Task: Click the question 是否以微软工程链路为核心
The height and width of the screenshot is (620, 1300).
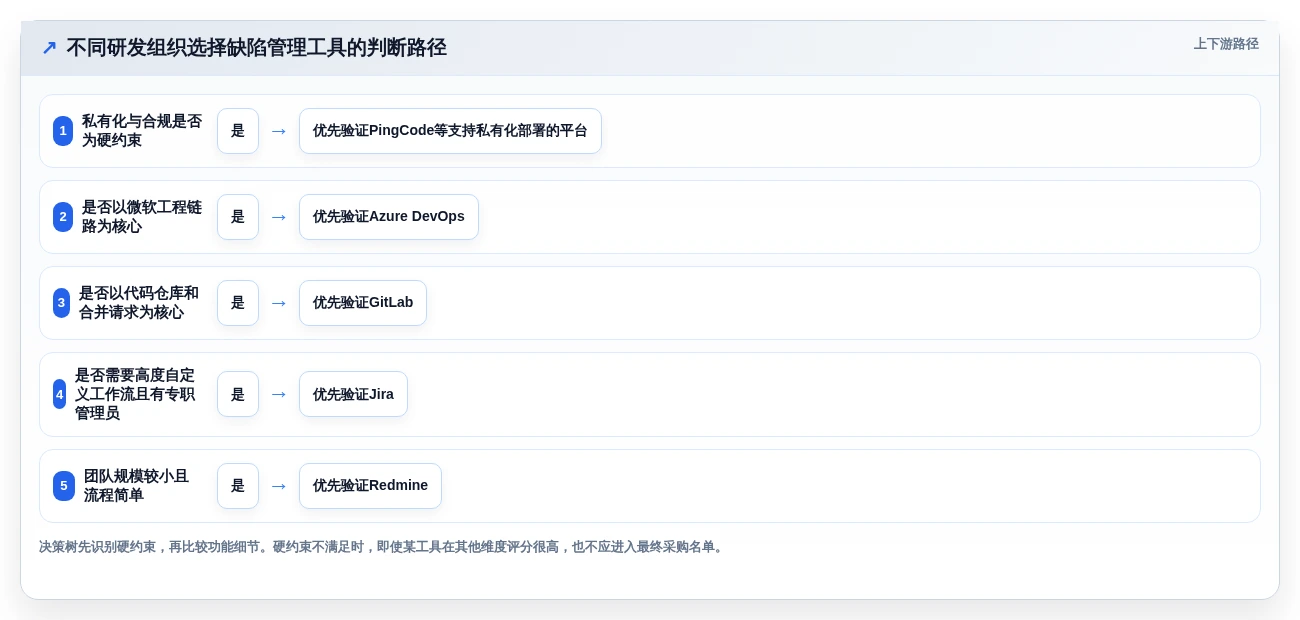Action: [x=142, y=217]
